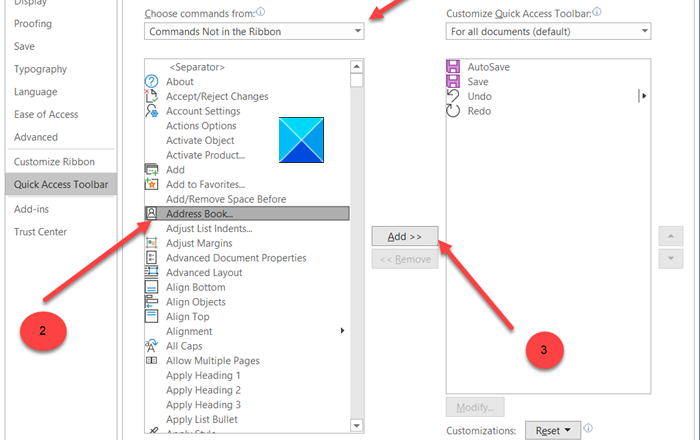This screenshot has height=440, width=700.
Task: Select Apply Heading 1 command
Action: coord(203,375)
